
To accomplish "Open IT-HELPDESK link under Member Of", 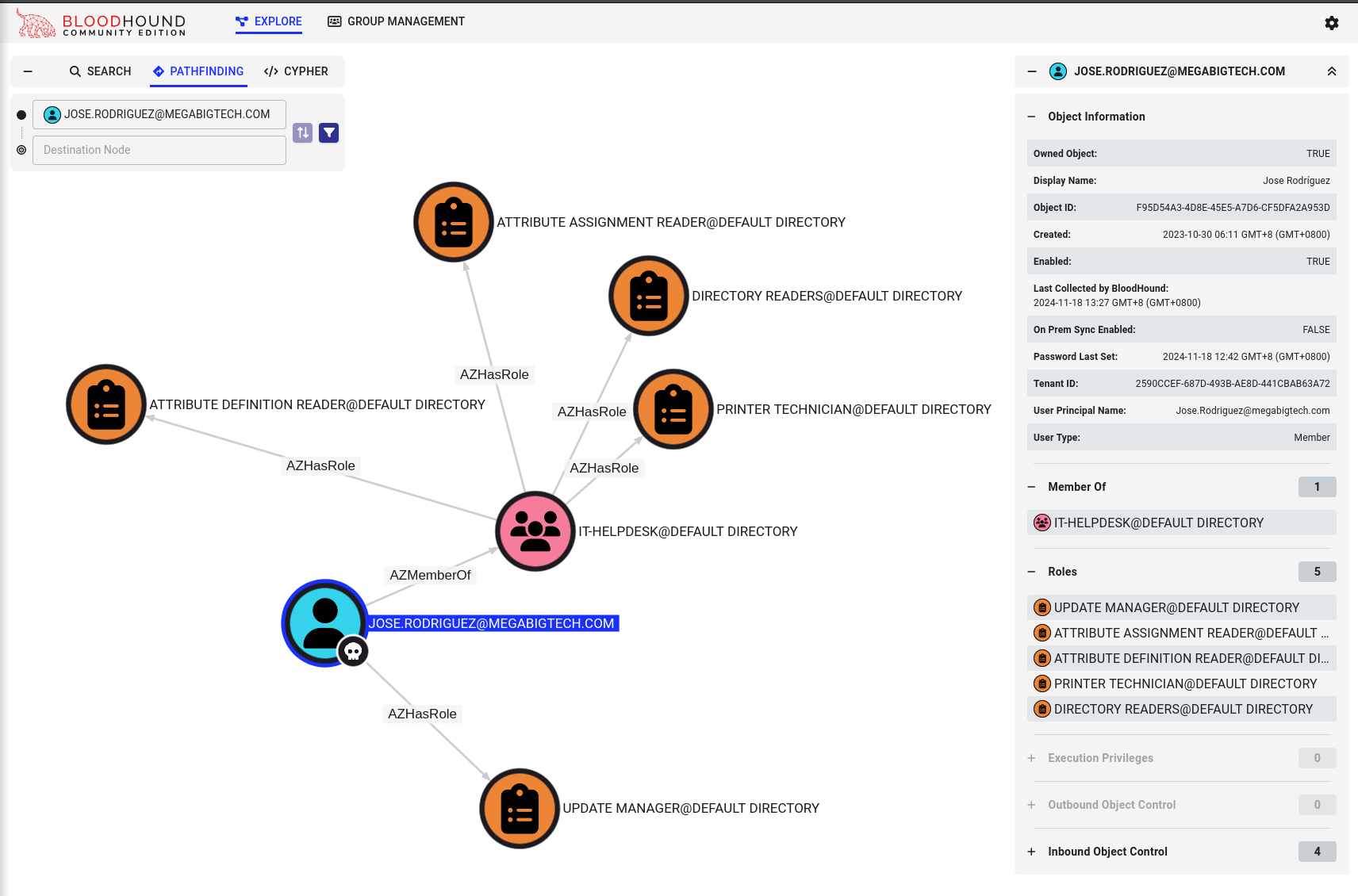I will (x=1158, y=523).
